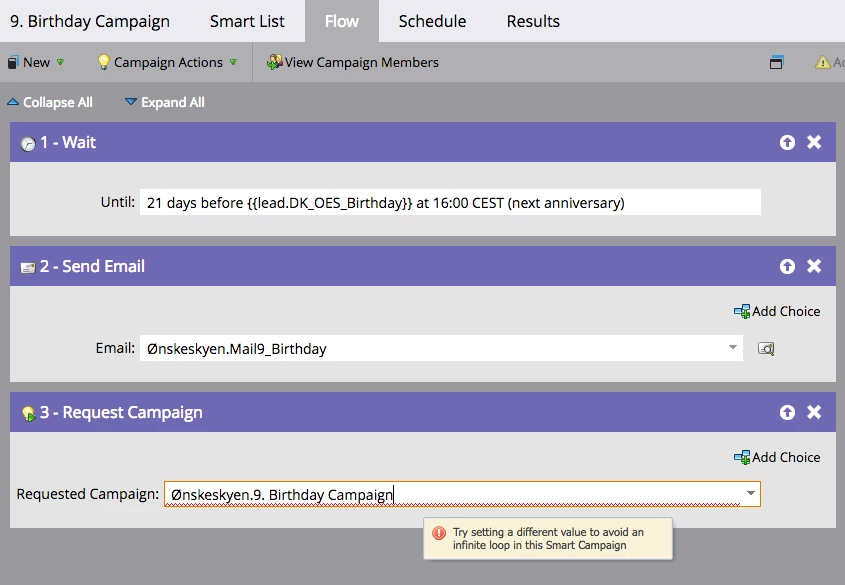Open the Requested Campaign dropdown arrow
This screenshot has width=845, height=585.
click(750, 493)
